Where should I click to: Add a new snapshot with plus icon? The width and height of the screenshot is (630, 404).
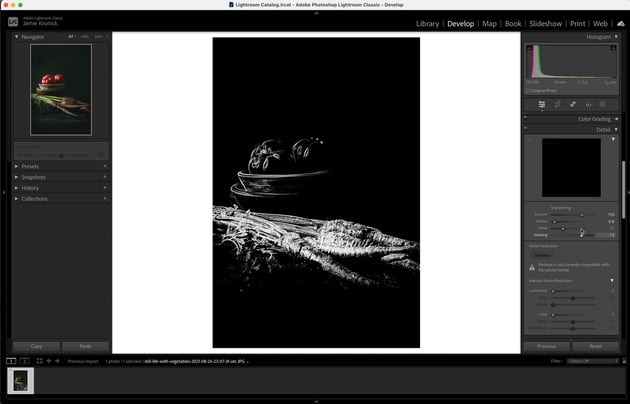coord(105,177)
